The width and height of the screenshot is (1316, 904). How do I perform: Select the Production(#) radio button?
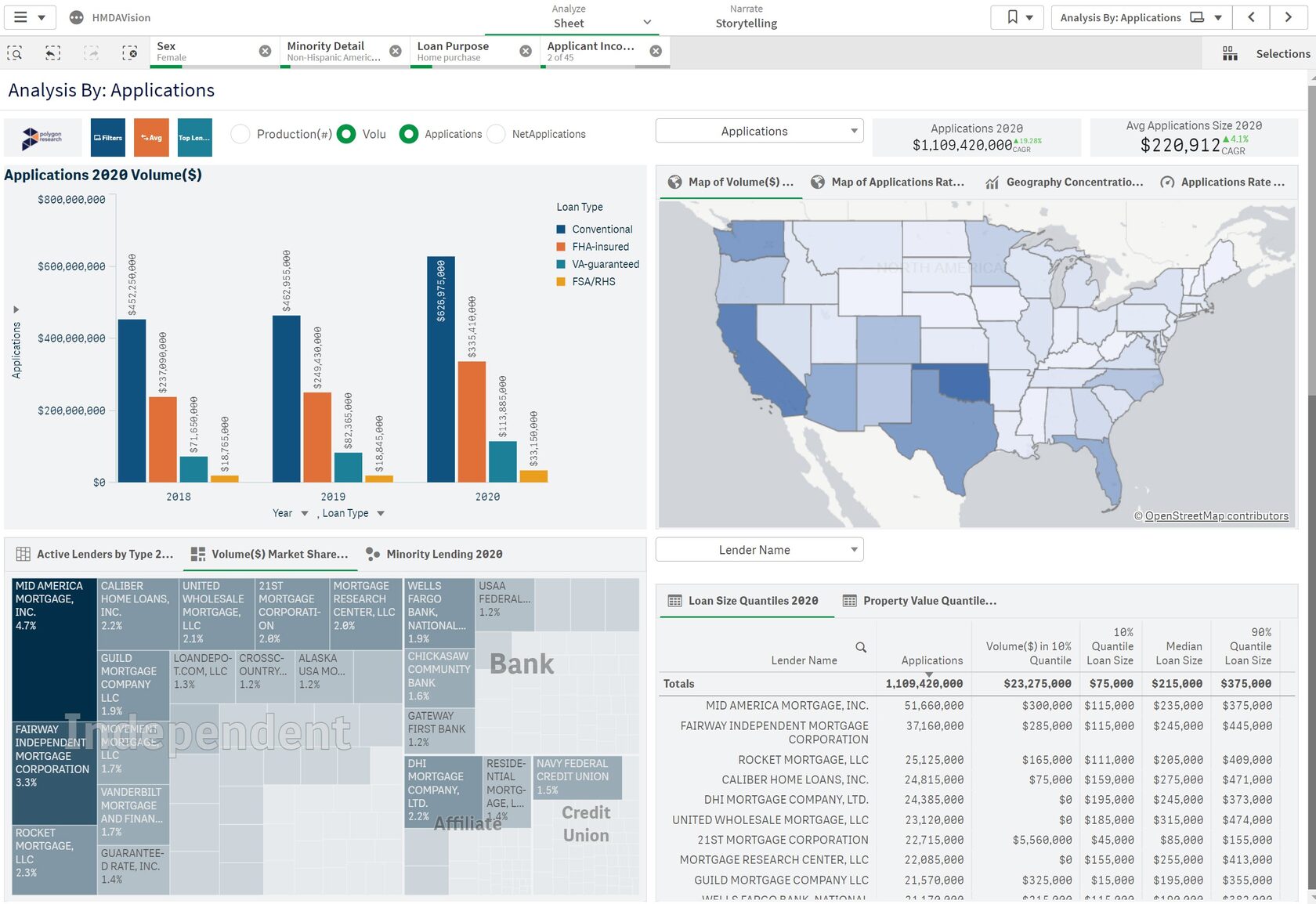240,134
